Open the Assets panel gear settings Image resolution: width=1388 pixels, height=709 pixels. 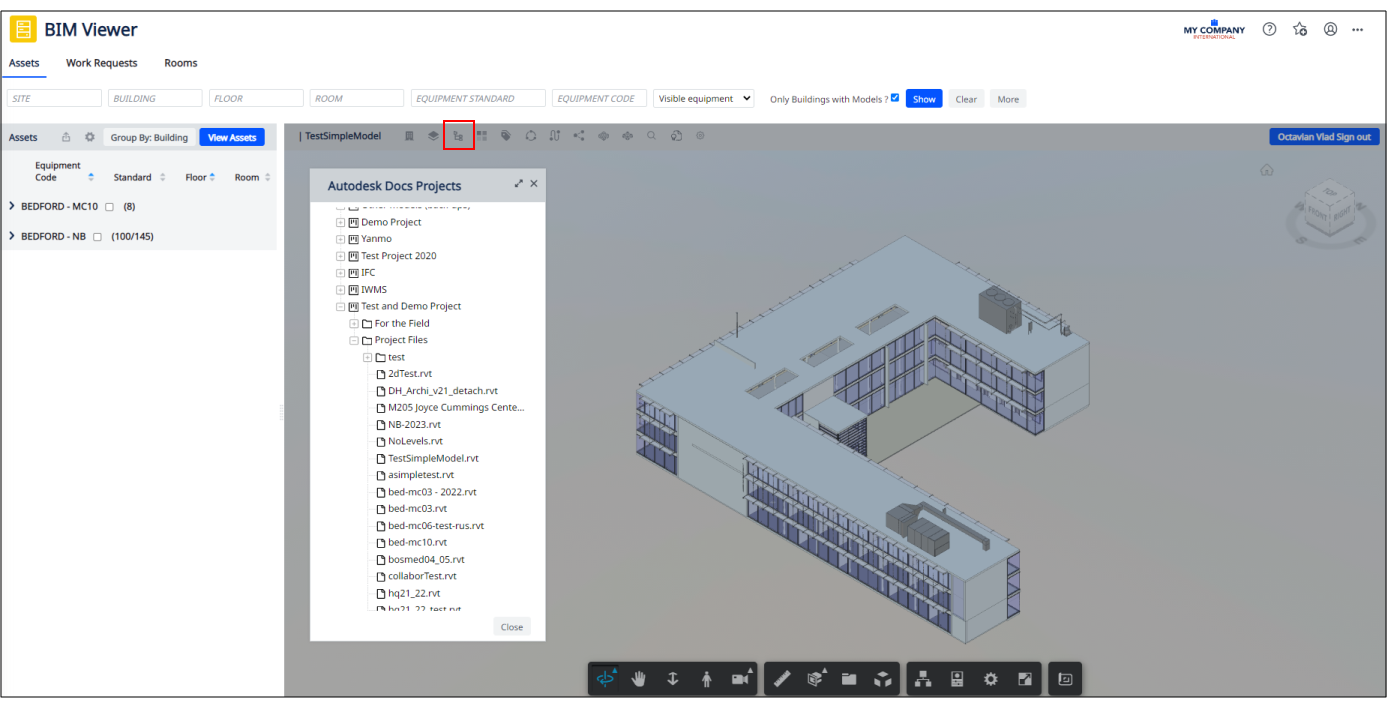coord(89,137)
